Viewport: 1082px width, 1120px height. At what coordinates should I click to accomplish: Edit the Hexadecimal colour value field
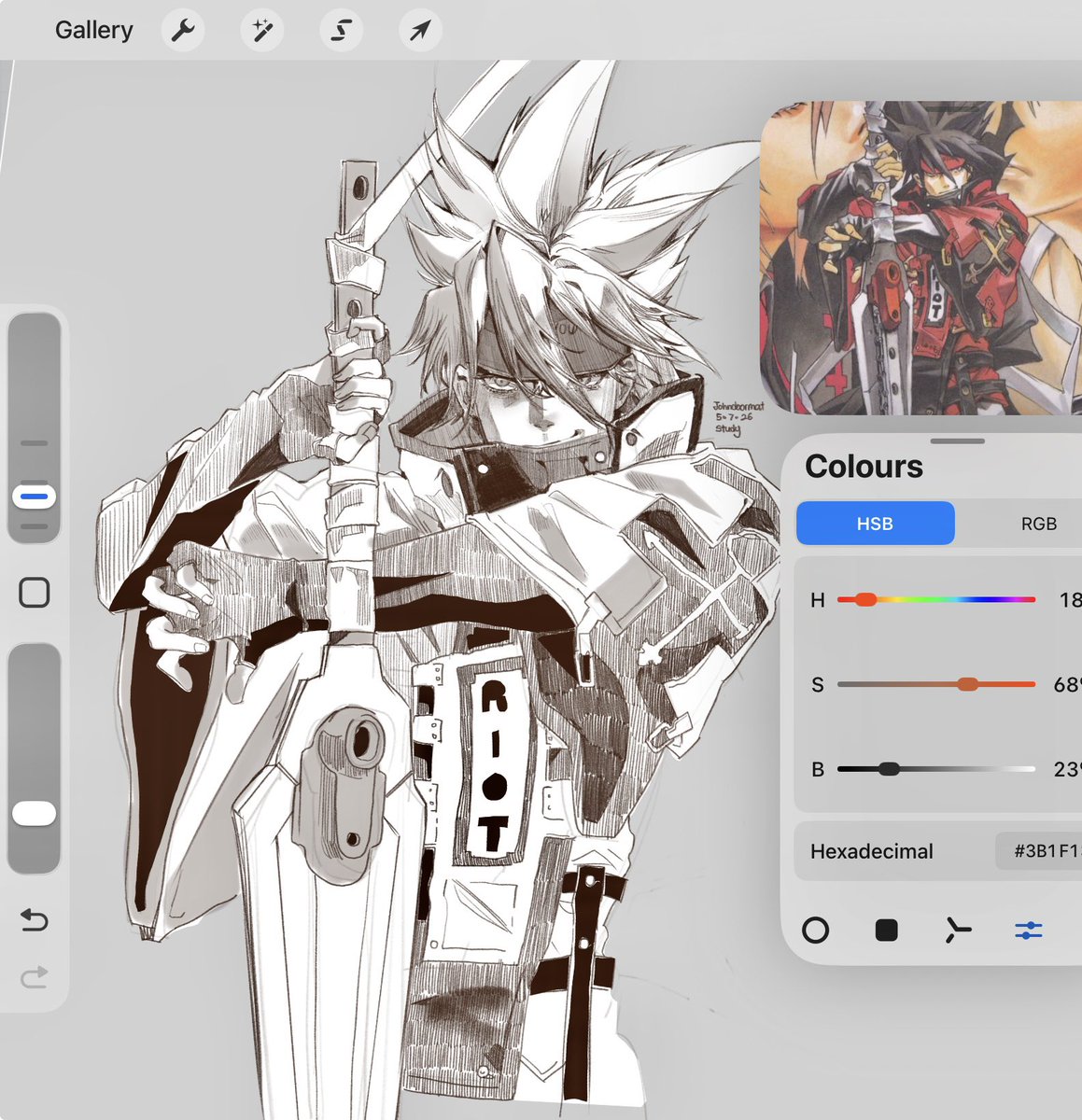tap(1039, 851)
